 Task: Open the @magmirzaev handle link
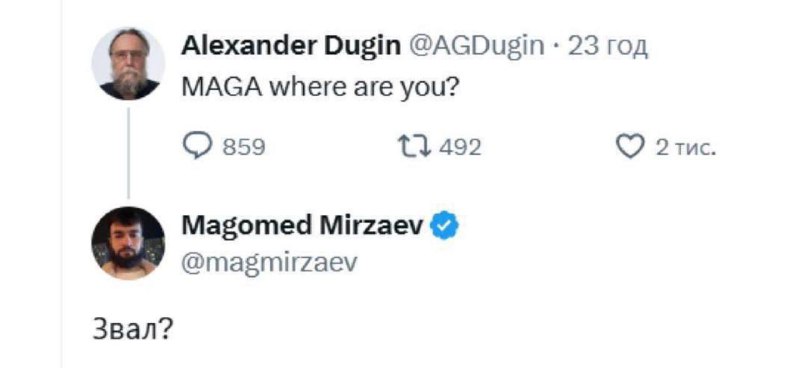click(270, 264)
